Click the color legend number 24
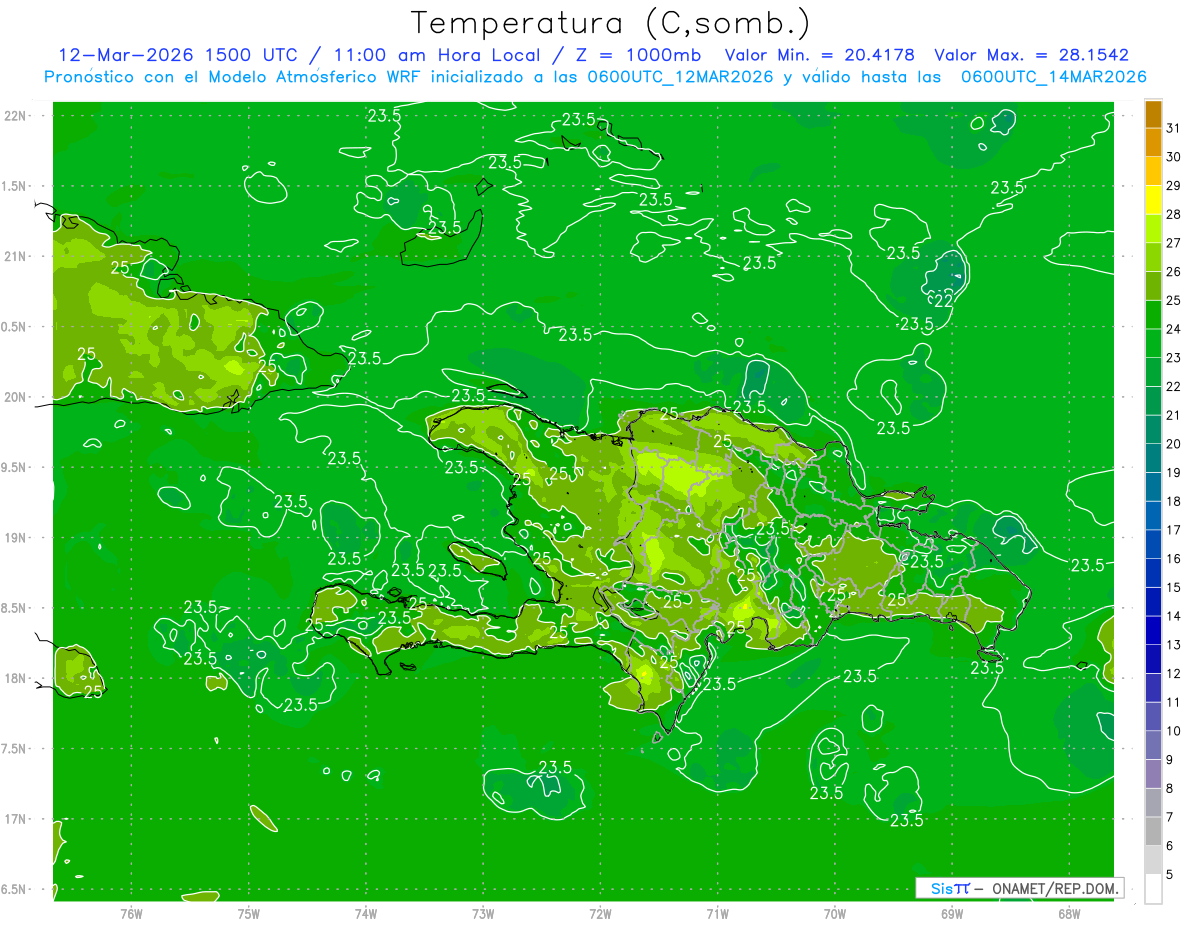1200x927 pixels. [x=1174, y=329]
